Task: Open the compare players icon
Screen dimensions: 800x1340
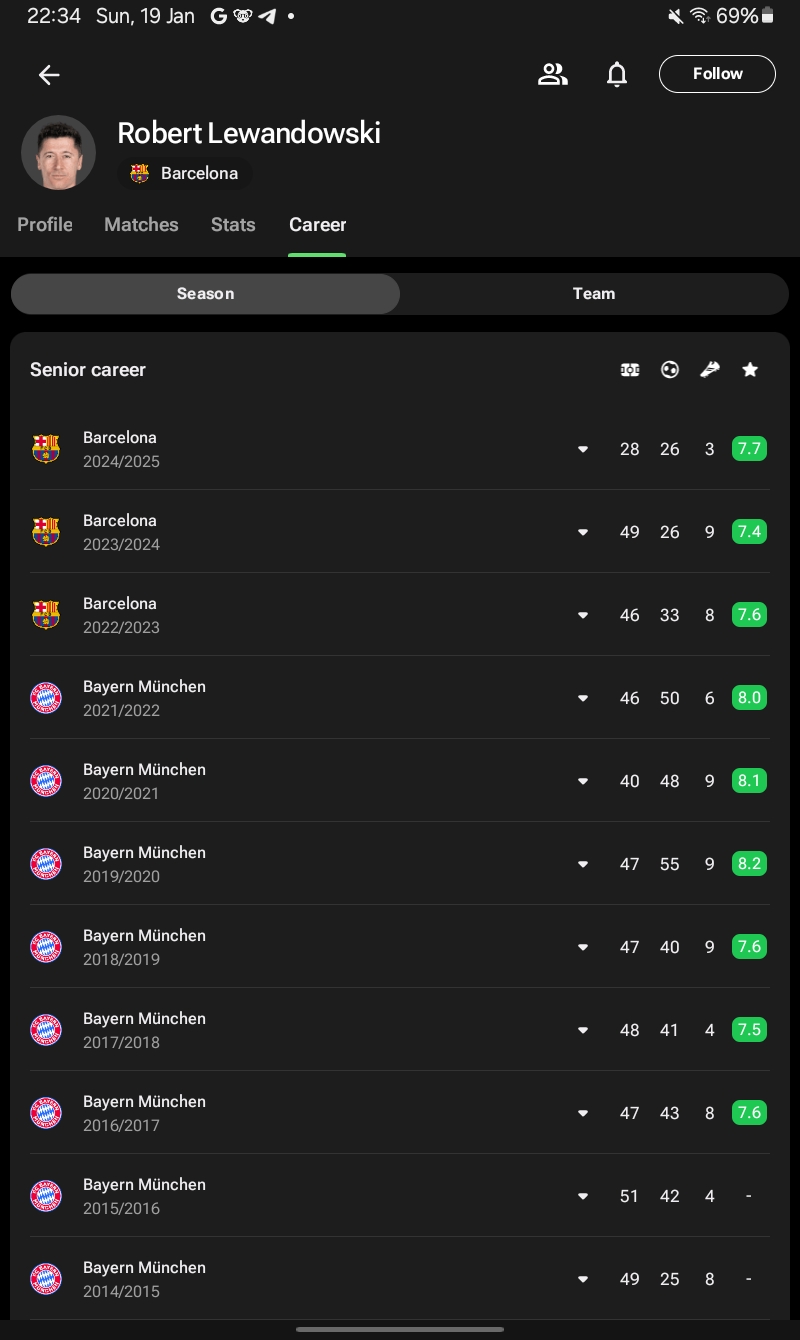Action: [552, 74]
